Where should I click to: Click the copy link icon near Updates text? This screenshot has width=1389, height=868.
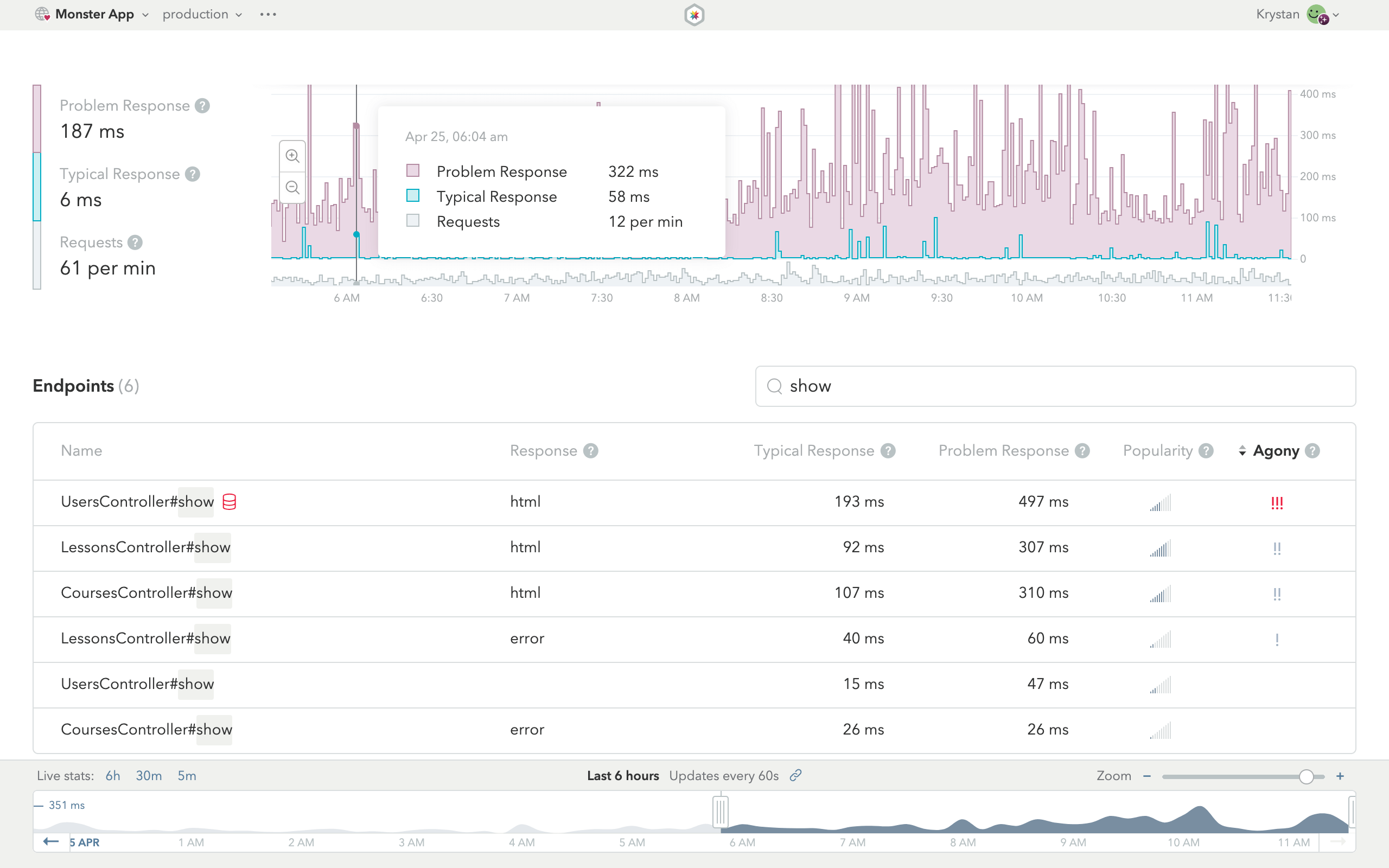point(795,776)
